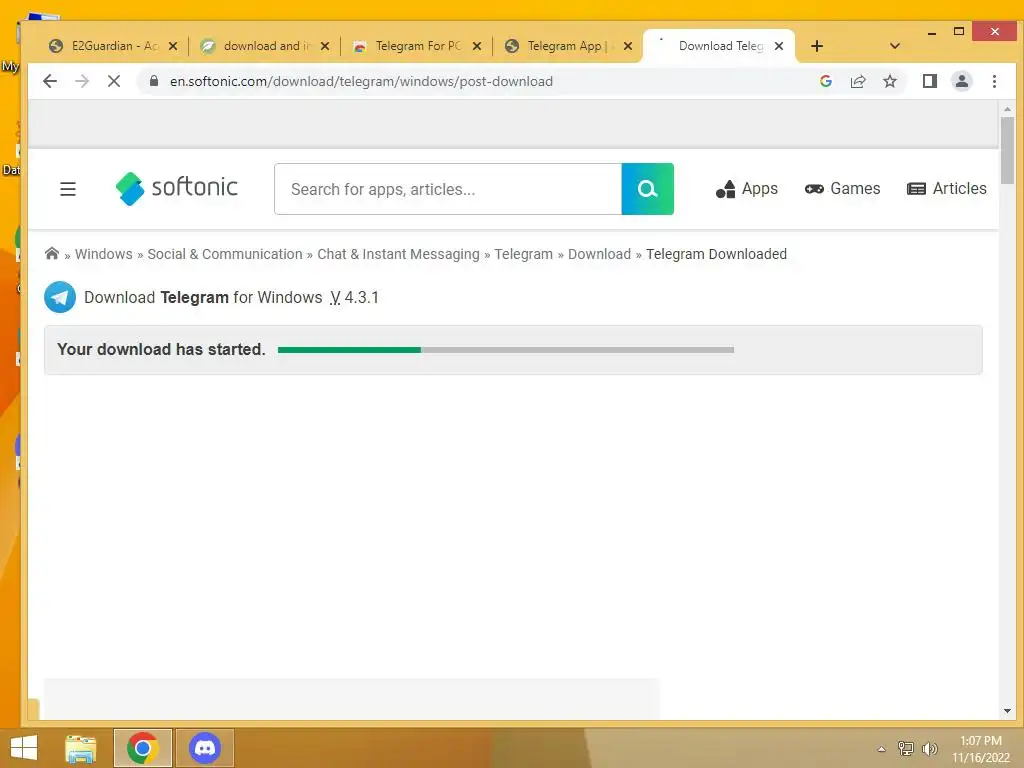This screenshot has width=1024, height=768.
Task: Click the Telegram Downloaded breadcrumb text
Action: [716, 254]
